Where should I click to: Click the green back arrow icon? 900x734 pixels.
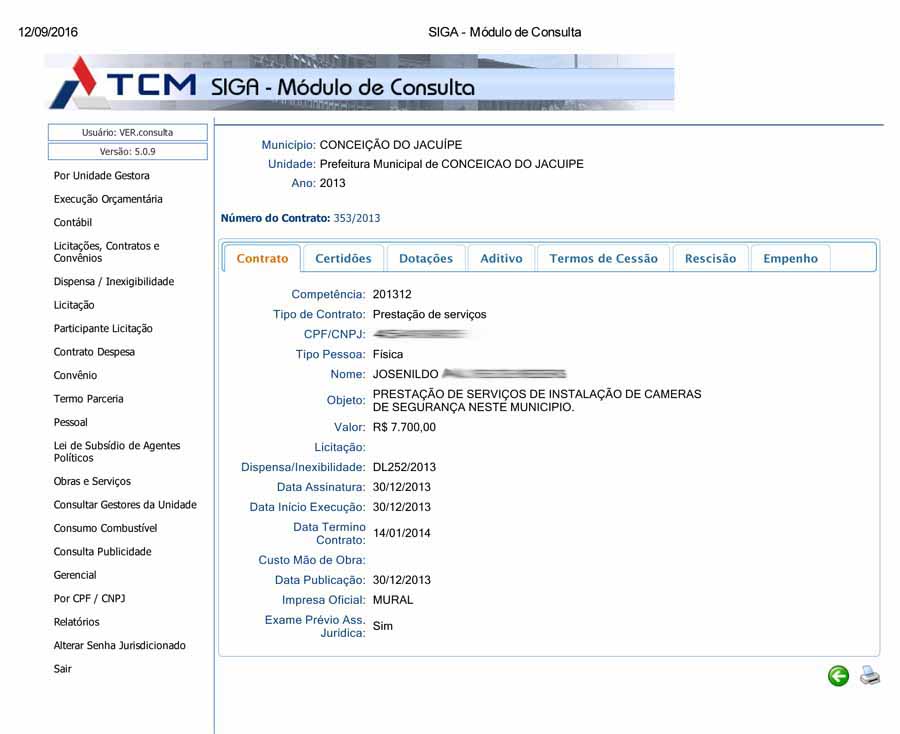(838, 677)
